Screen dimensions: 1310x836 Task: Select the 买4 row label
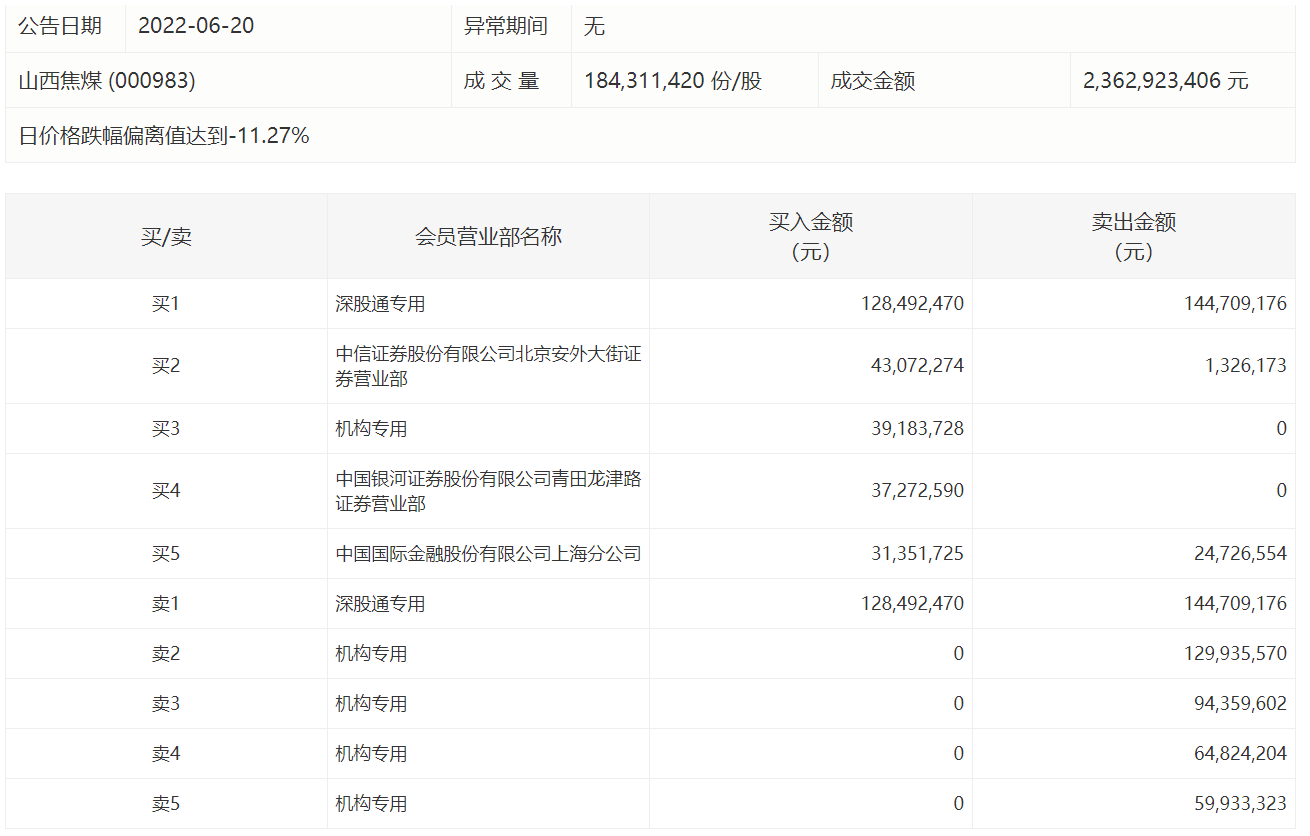coord(166,491)
